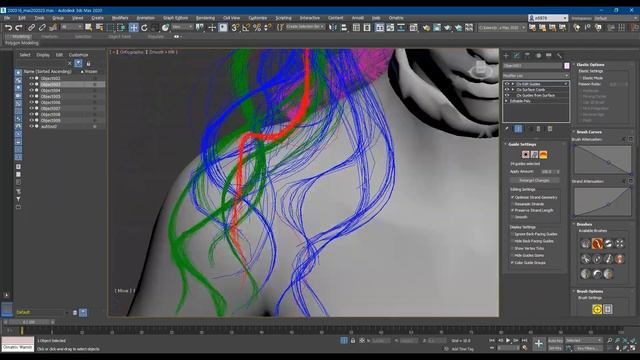
Task: Select the first brush in Available Brushes
Action: pyautogui.click(x=586, y=244)
